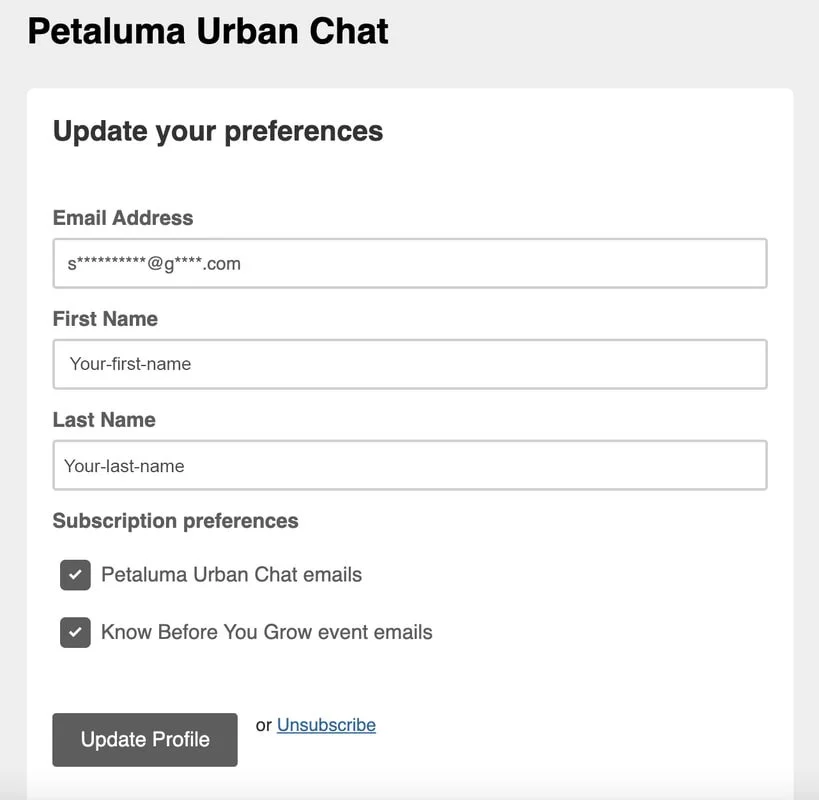The height and width of the screenshot is (800, 819).
Task: Click the word "or" before Unsubscribe
Action: coord(264,725)
